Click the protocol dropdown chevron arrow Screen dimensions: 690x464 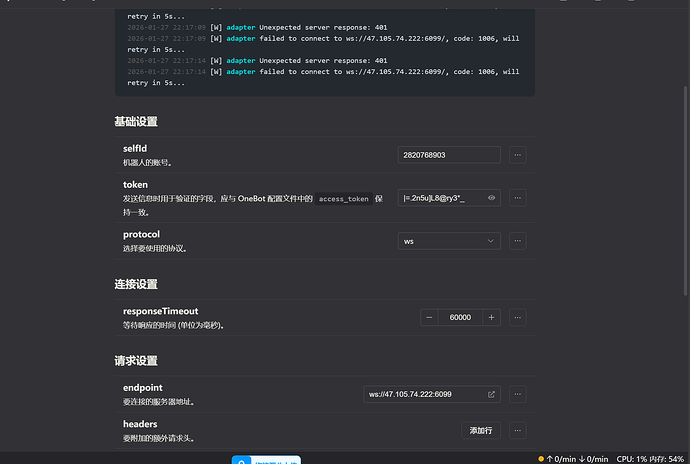pos(490,241)
